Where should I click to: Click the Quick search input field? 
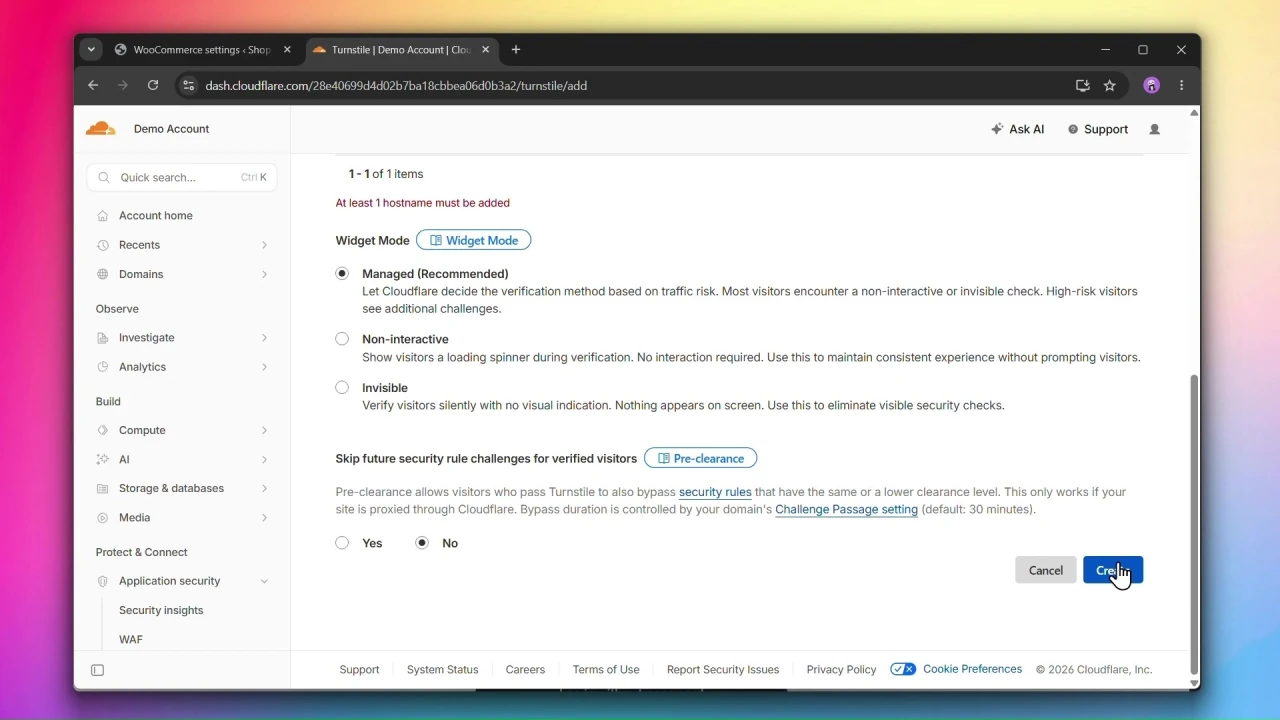point(182,177)
